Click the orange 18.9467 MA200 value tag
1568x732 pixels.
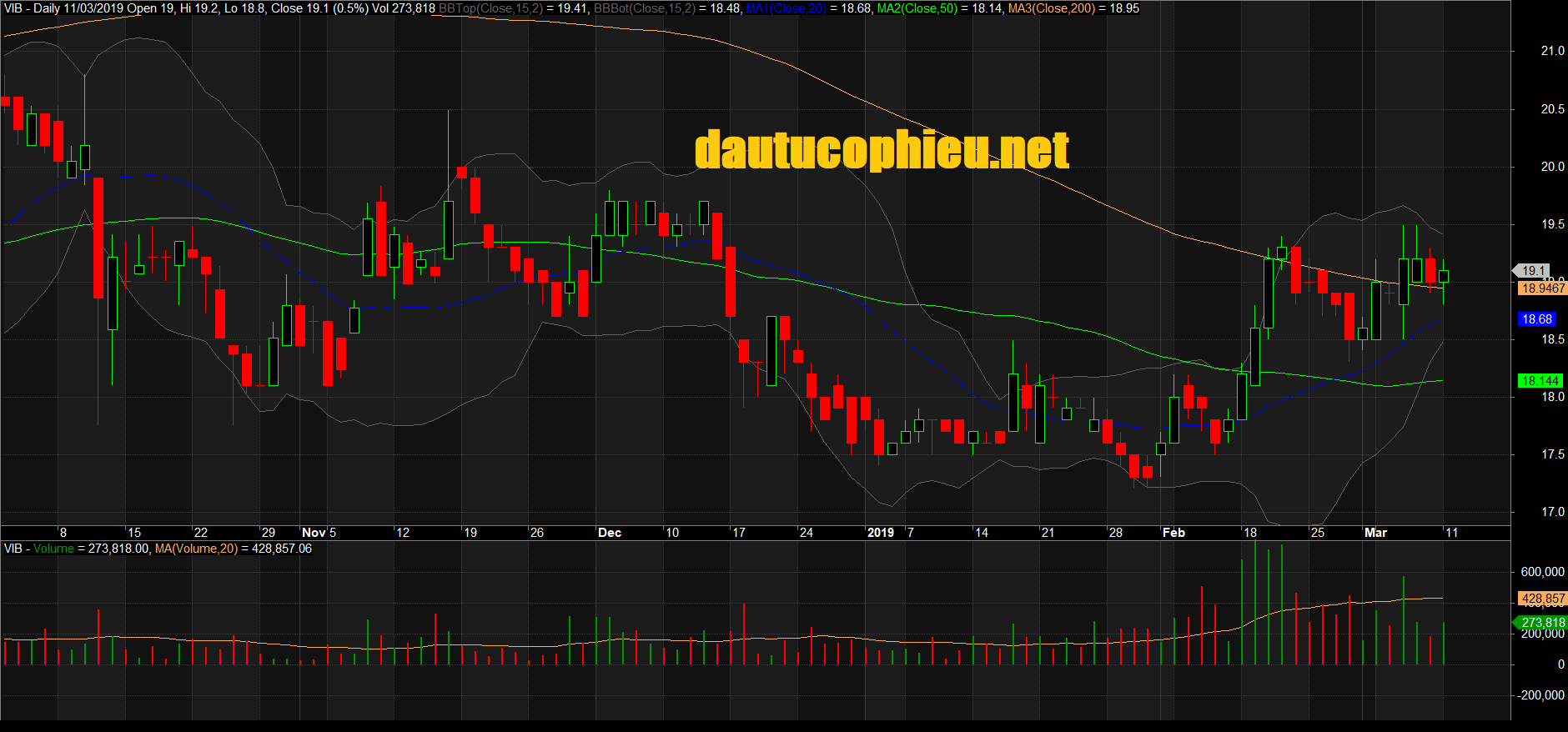click(1543, 288)
